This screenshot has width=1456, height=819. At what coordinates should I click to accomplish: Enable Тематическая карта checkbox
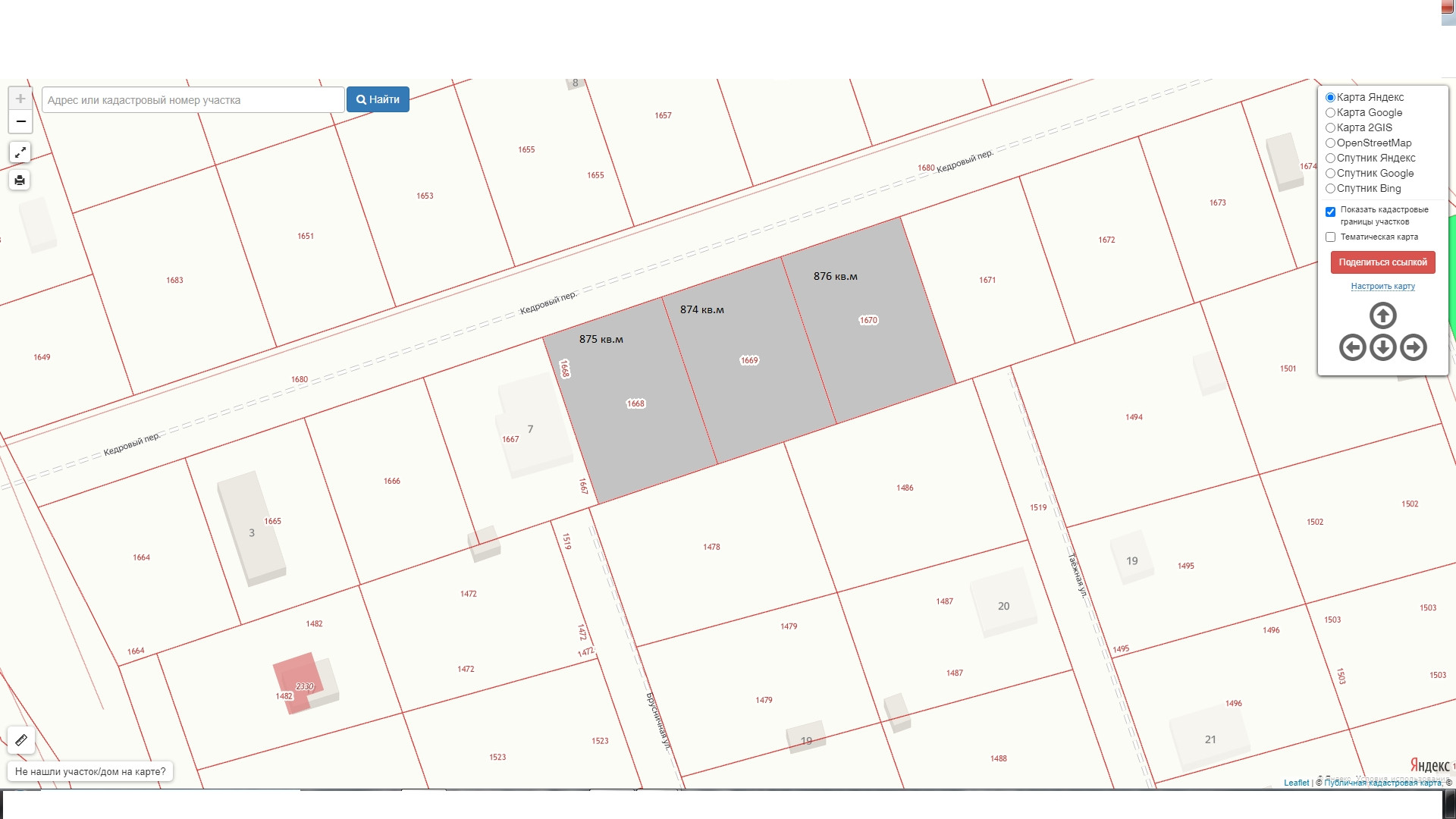(x=1330, y=237)
